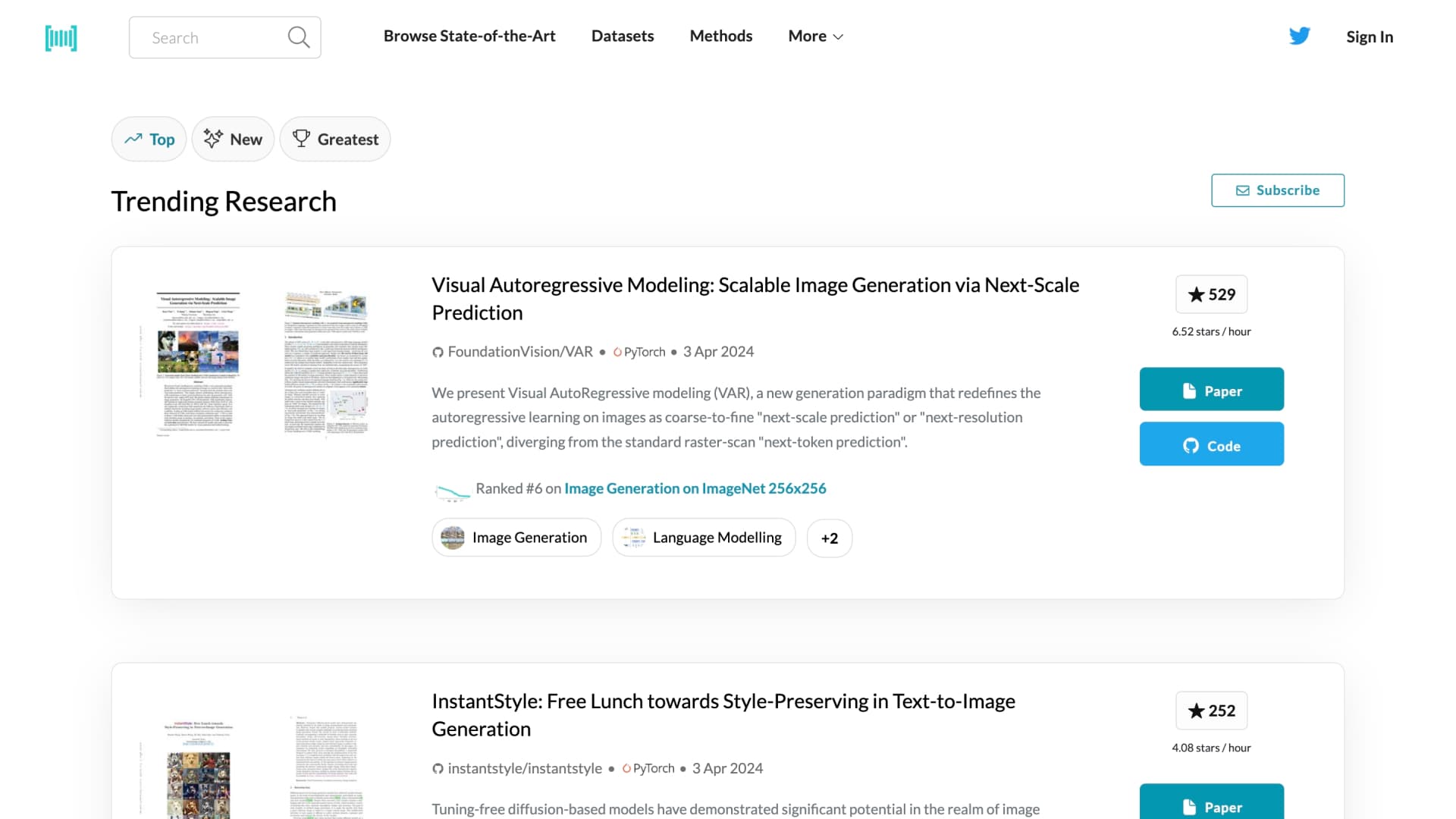The image size is (1456, 819).
Task: Open the Datasets menu item
Action: [x=623, y=36]
